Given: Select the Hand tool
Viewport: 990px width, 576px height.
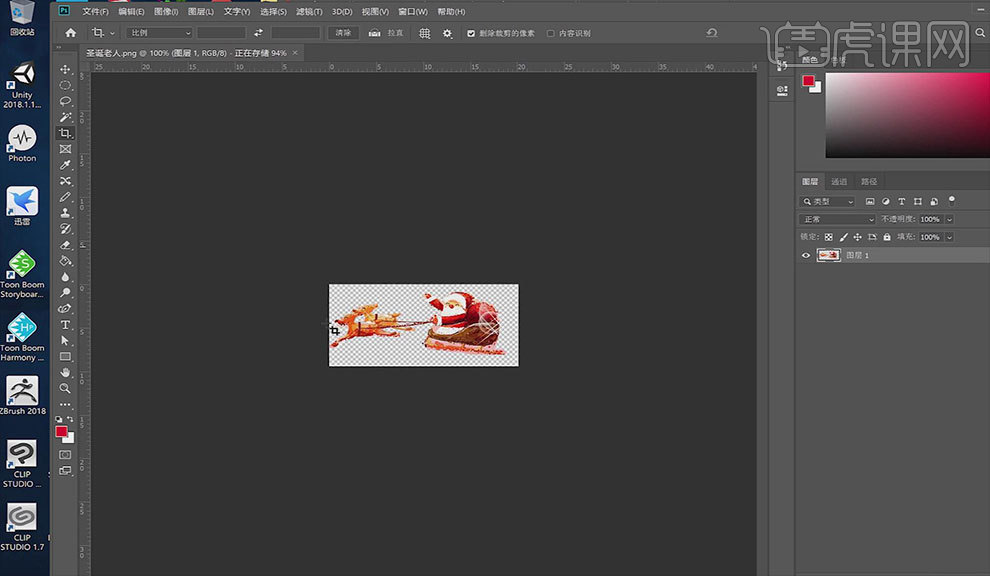Looking at the screenshot, I should (65, 373).
